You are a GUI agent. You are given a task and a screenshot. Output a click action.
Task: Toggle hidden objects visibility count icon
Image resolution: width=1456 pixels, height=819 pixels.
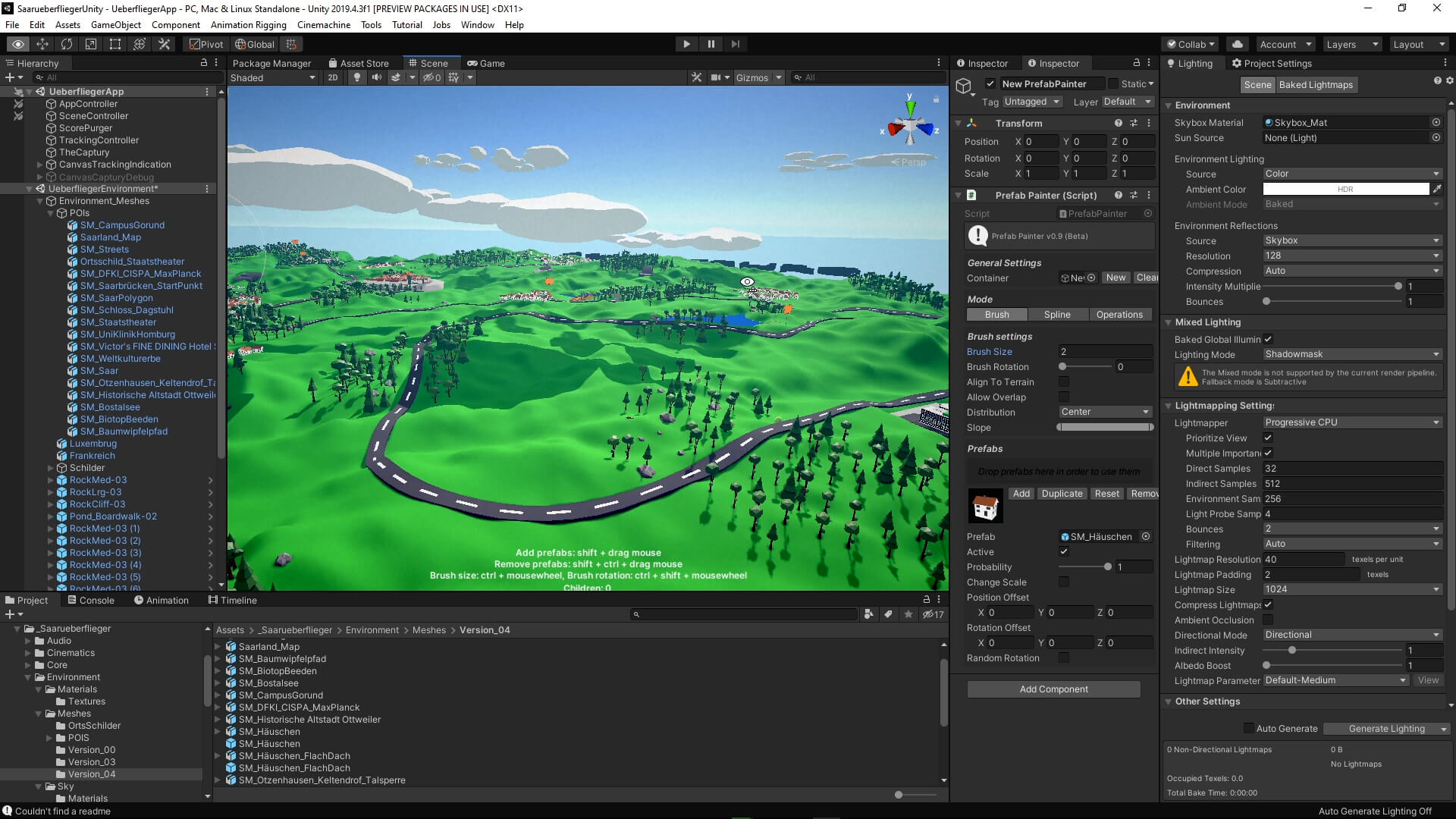tap(431, 77)
